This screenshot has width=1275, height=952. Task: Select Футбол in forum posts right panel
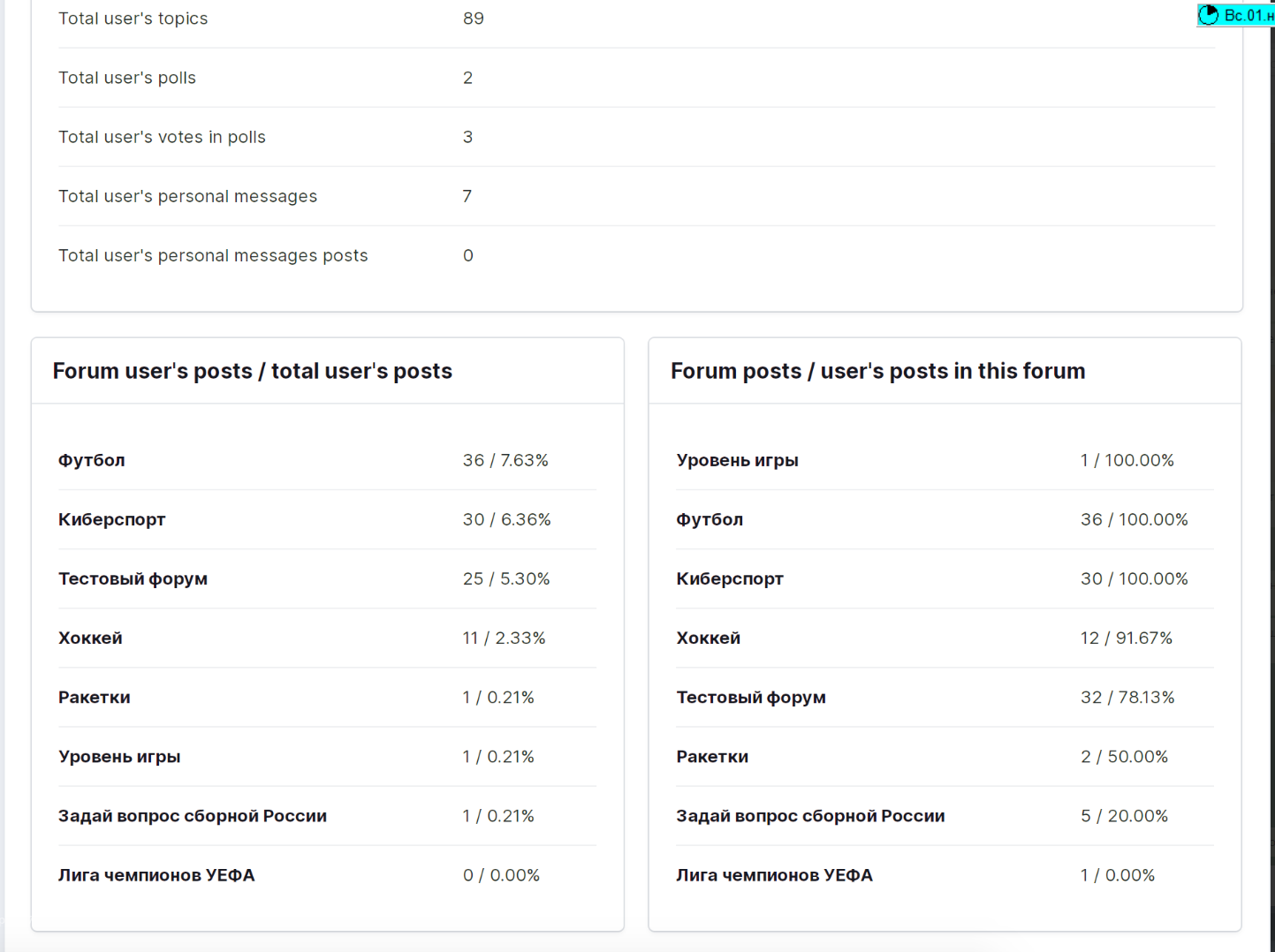(x=710, y=519)
